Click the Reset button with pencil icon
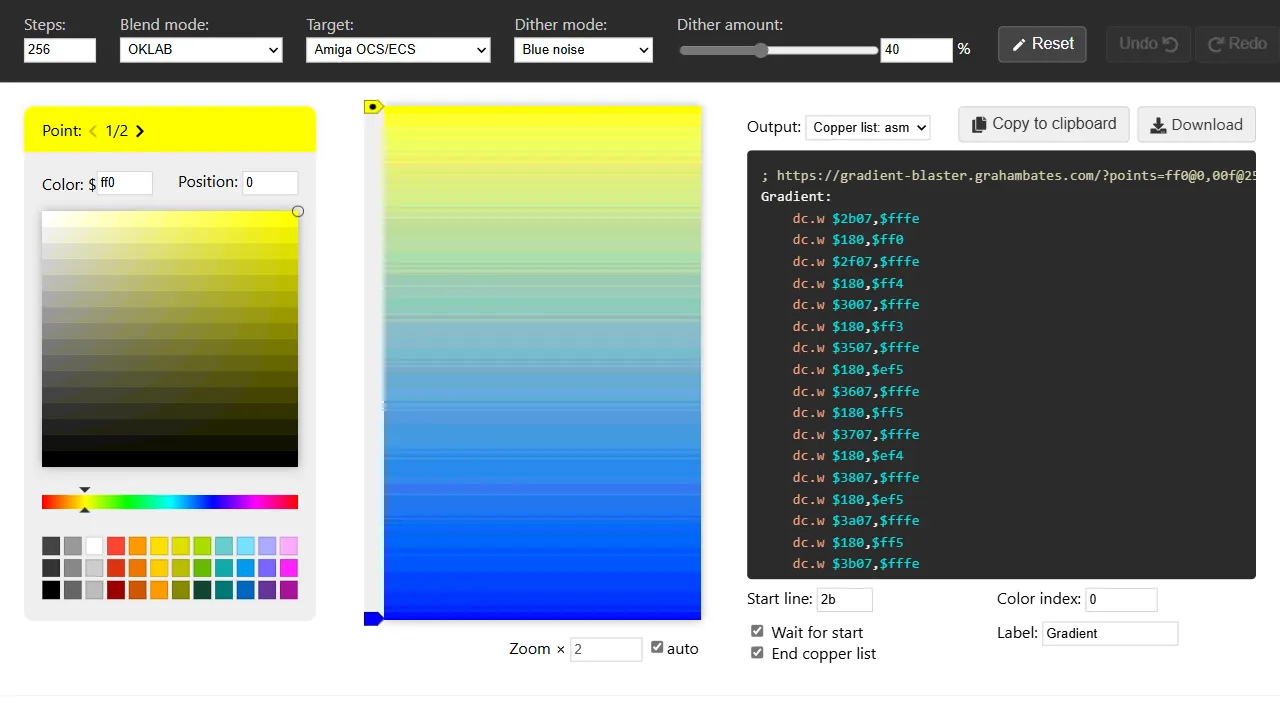This screenshot has width=1280, height=720. tap(1042, 44)
